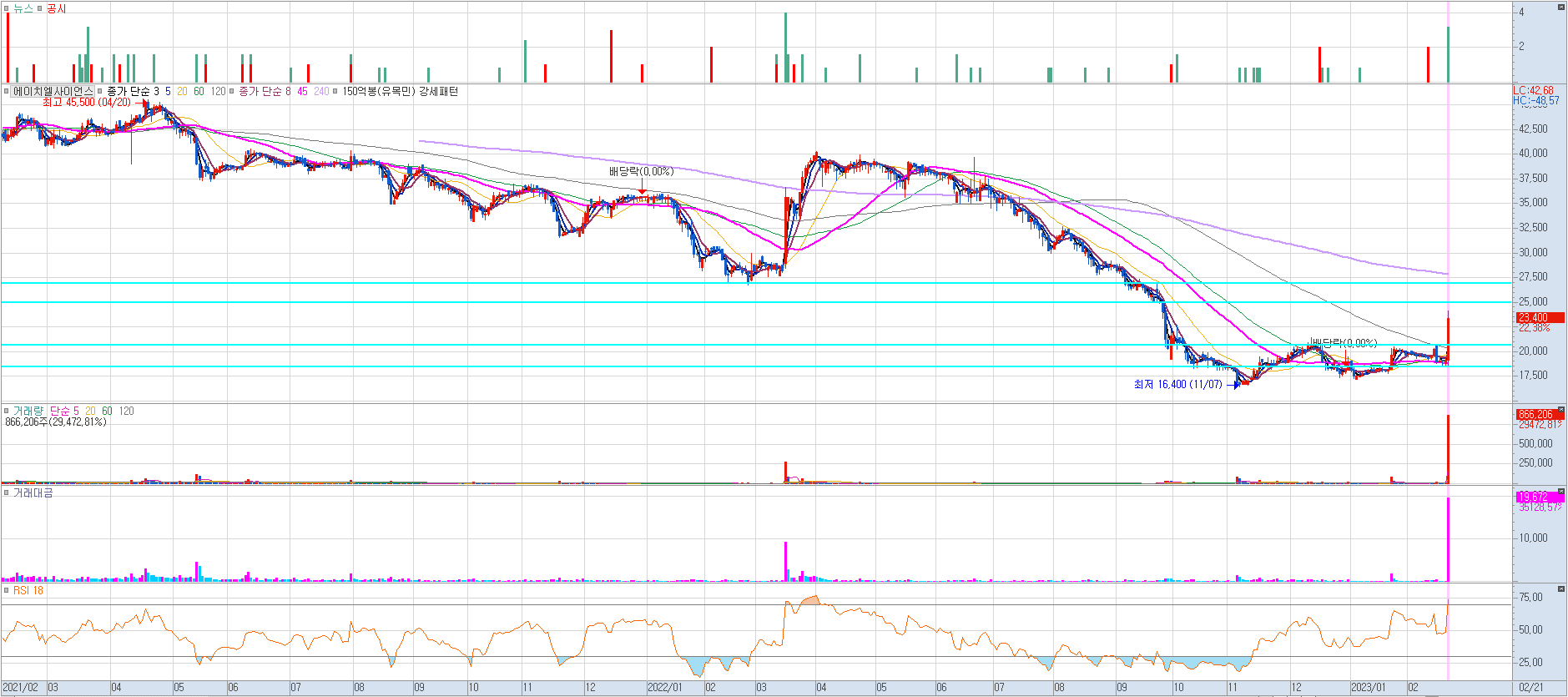Screen dimensions: 1568x697
Task: Click the HC:-48.57 readout
Action: [1536, 100]
